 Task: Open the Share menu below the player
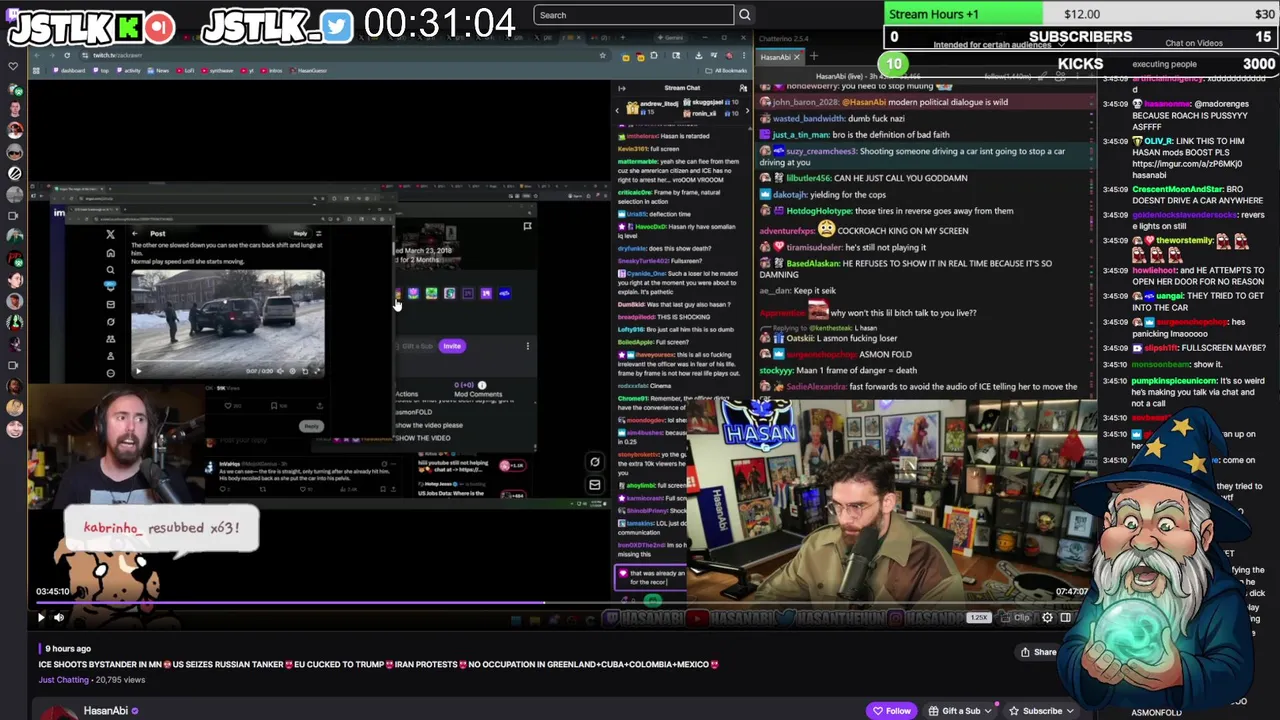tap(1038, 652)
